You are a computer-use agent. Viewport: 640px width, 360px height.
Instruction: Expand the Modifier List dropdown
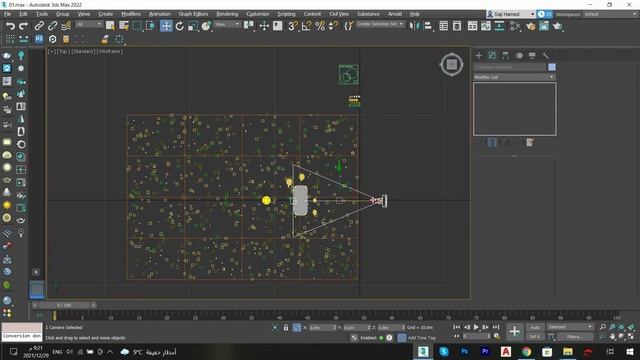pyautogui.click(x=514, y=77)
